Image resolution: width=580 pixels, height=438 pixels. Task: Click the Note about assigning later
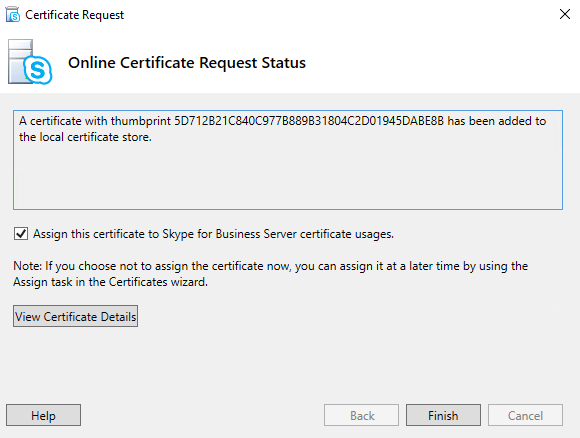click(x=270, y=274)
